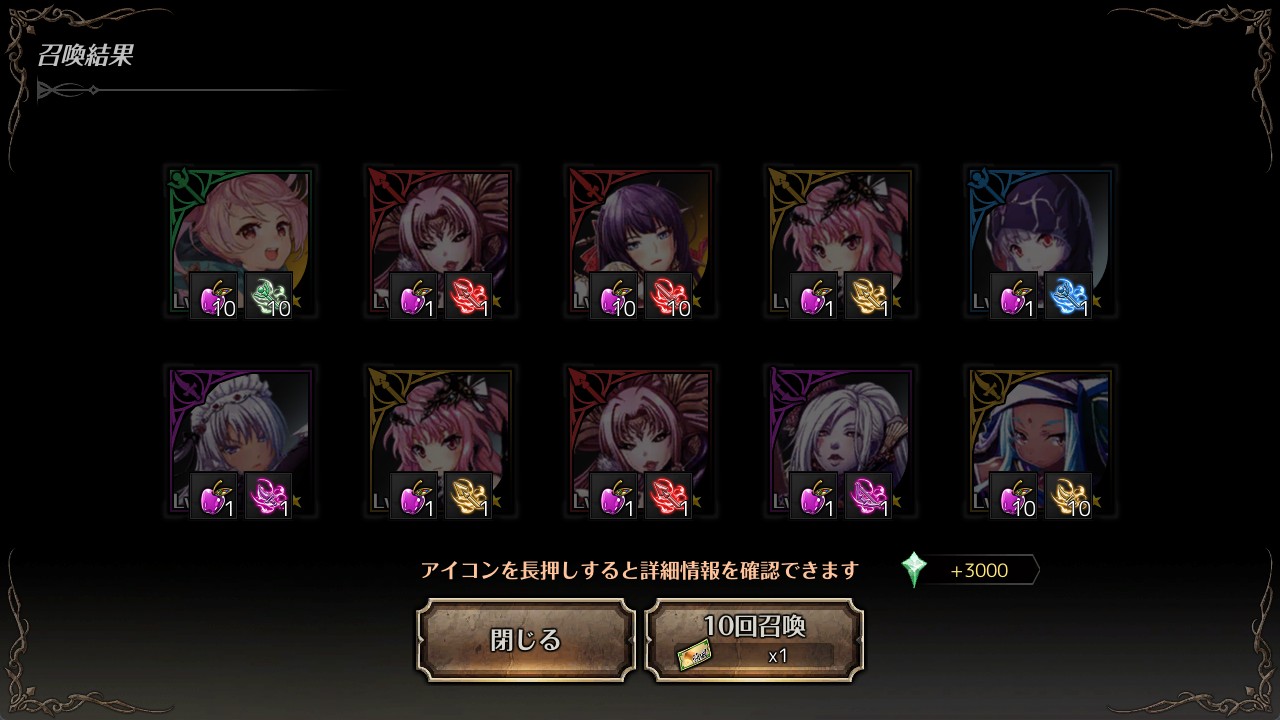Tap the green crystal currency icon

(x=914, y=570)
